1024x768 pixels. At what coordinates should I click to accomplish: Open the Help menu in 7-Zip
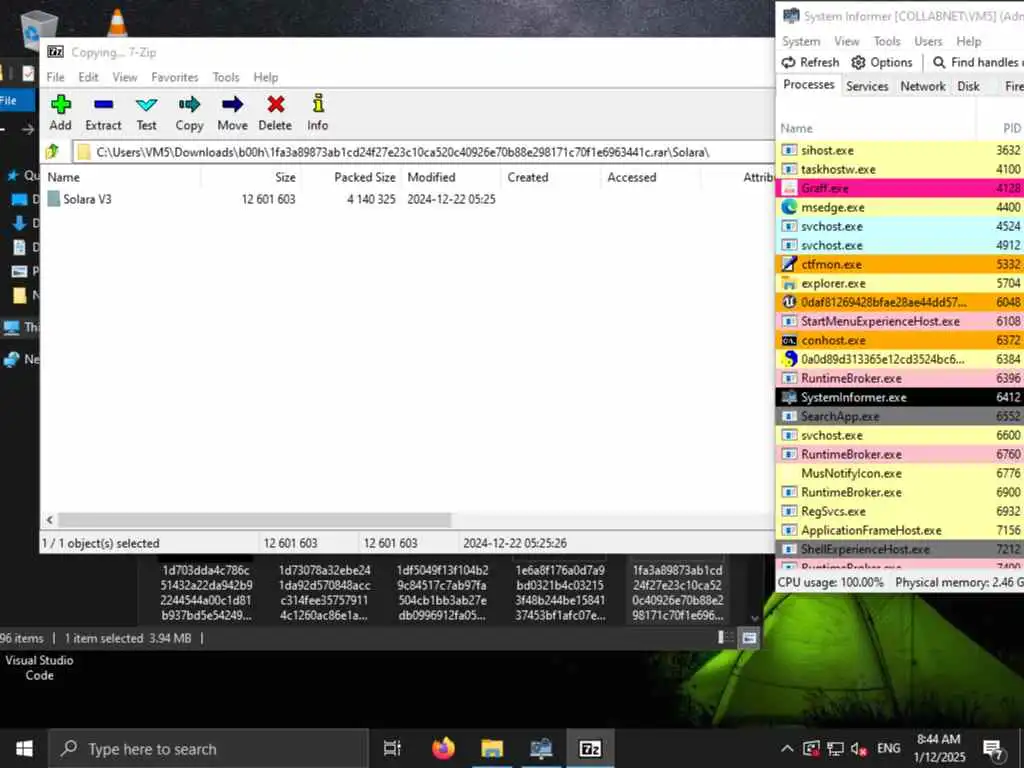pyautogui.click(x=266, y=77)
